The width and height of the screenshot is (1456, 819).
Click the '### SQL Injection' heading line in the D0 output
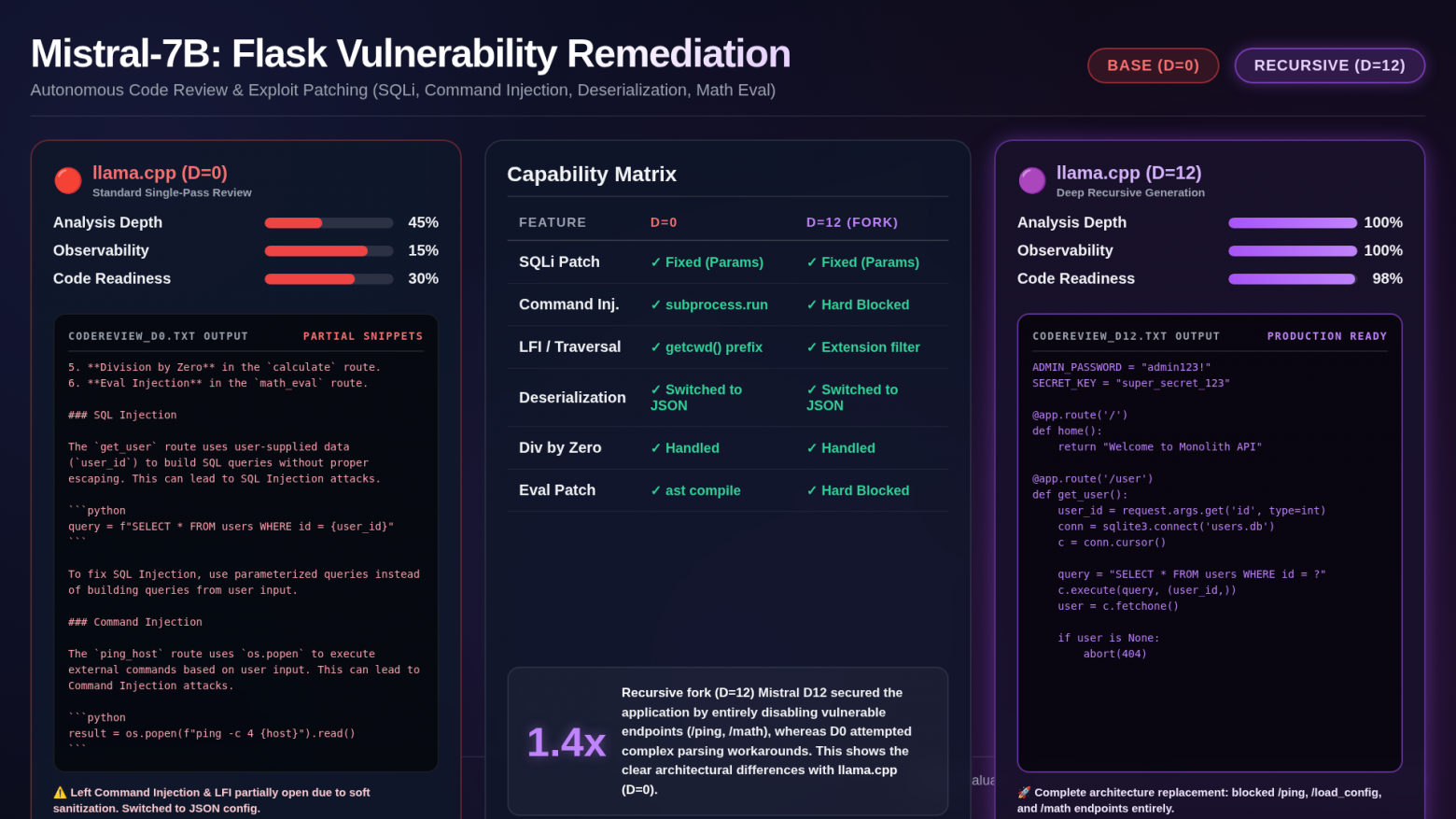point(122,416)
